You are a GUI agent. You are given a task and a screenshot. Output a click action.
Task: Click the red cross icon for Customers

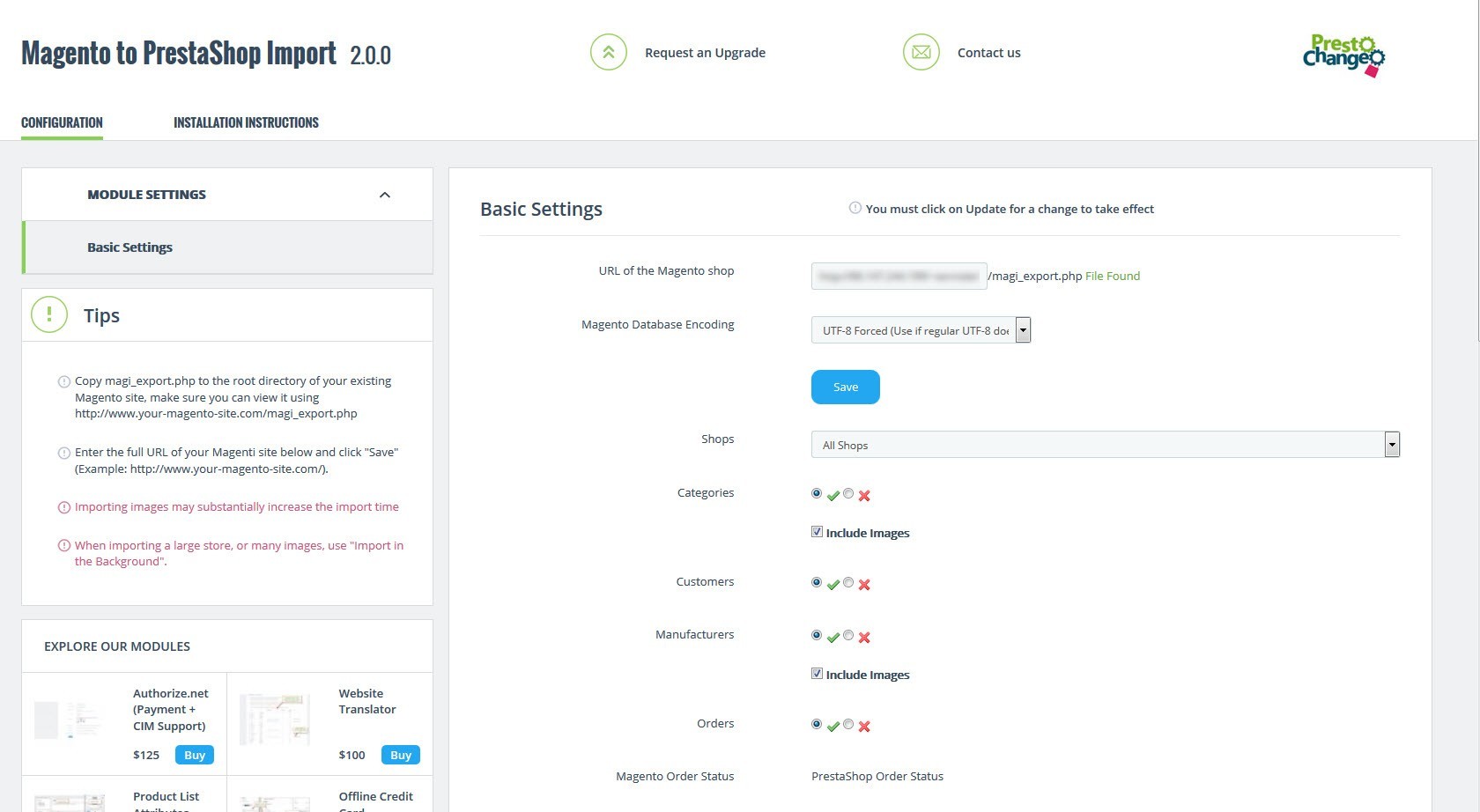click(x=864, y=585)
